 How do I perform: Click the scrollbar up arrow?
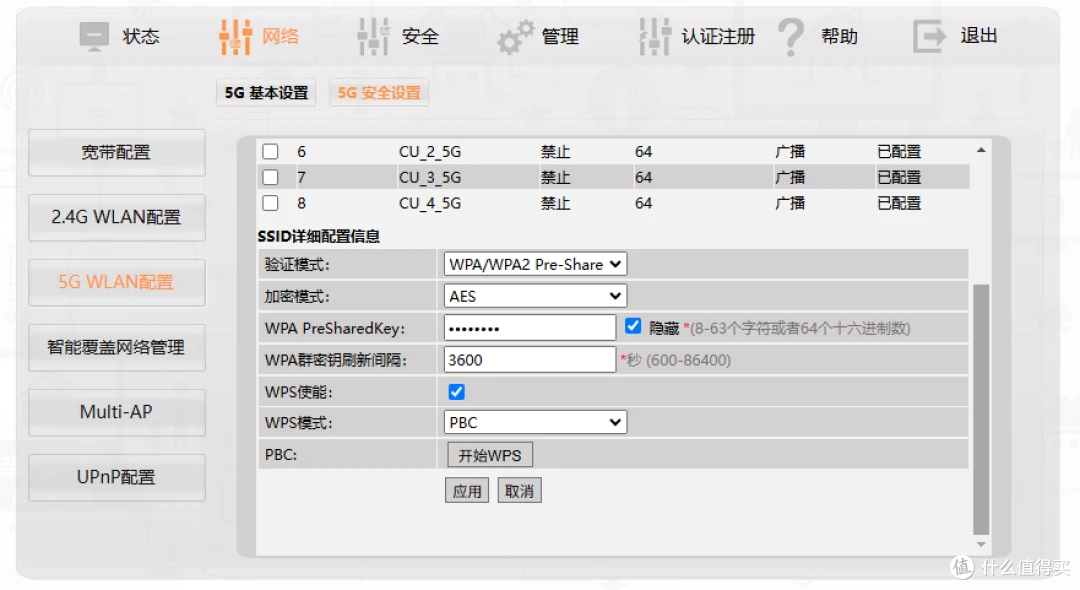[981, 150]
